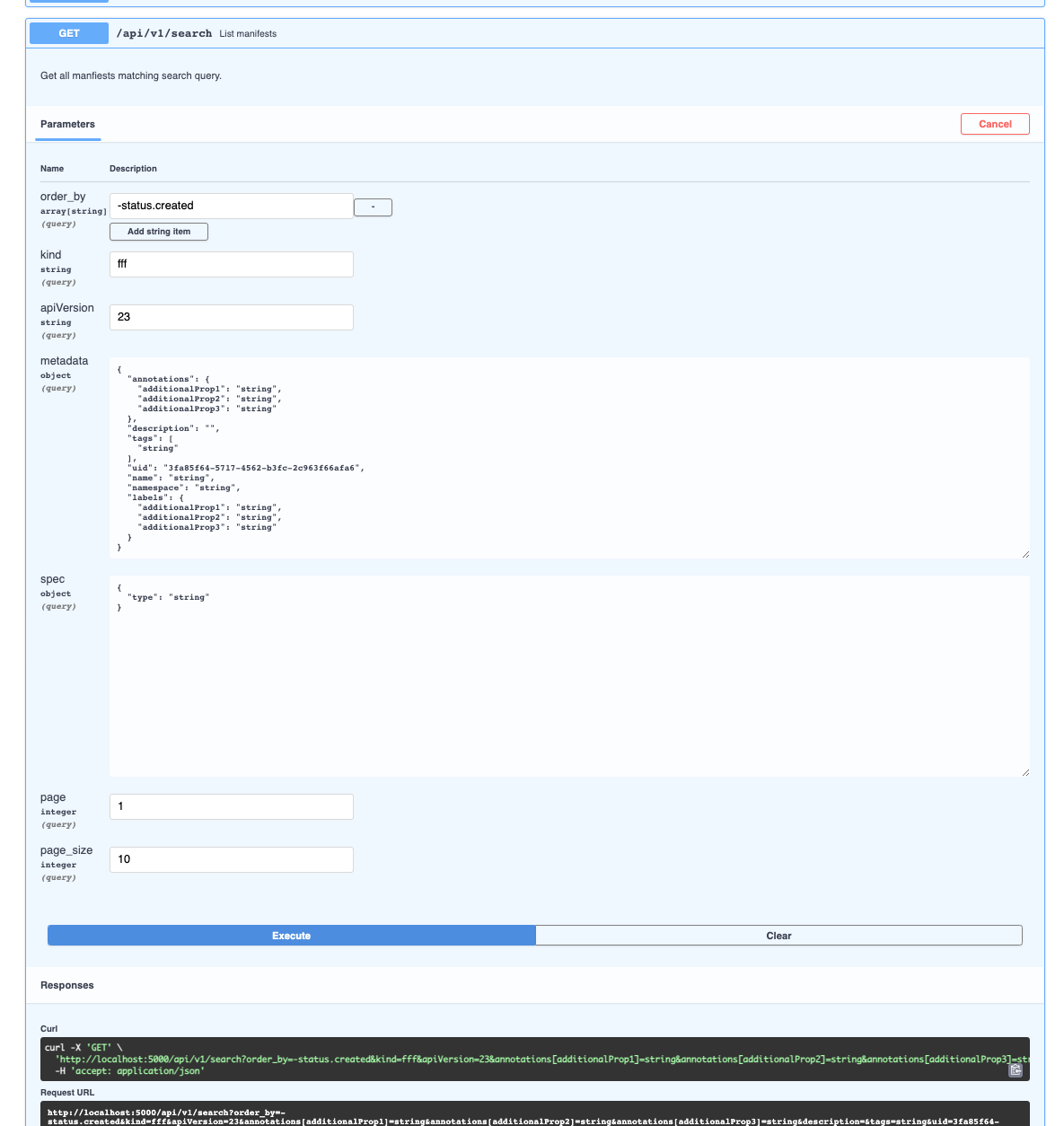Remove the -status.created order_by item

373,207
